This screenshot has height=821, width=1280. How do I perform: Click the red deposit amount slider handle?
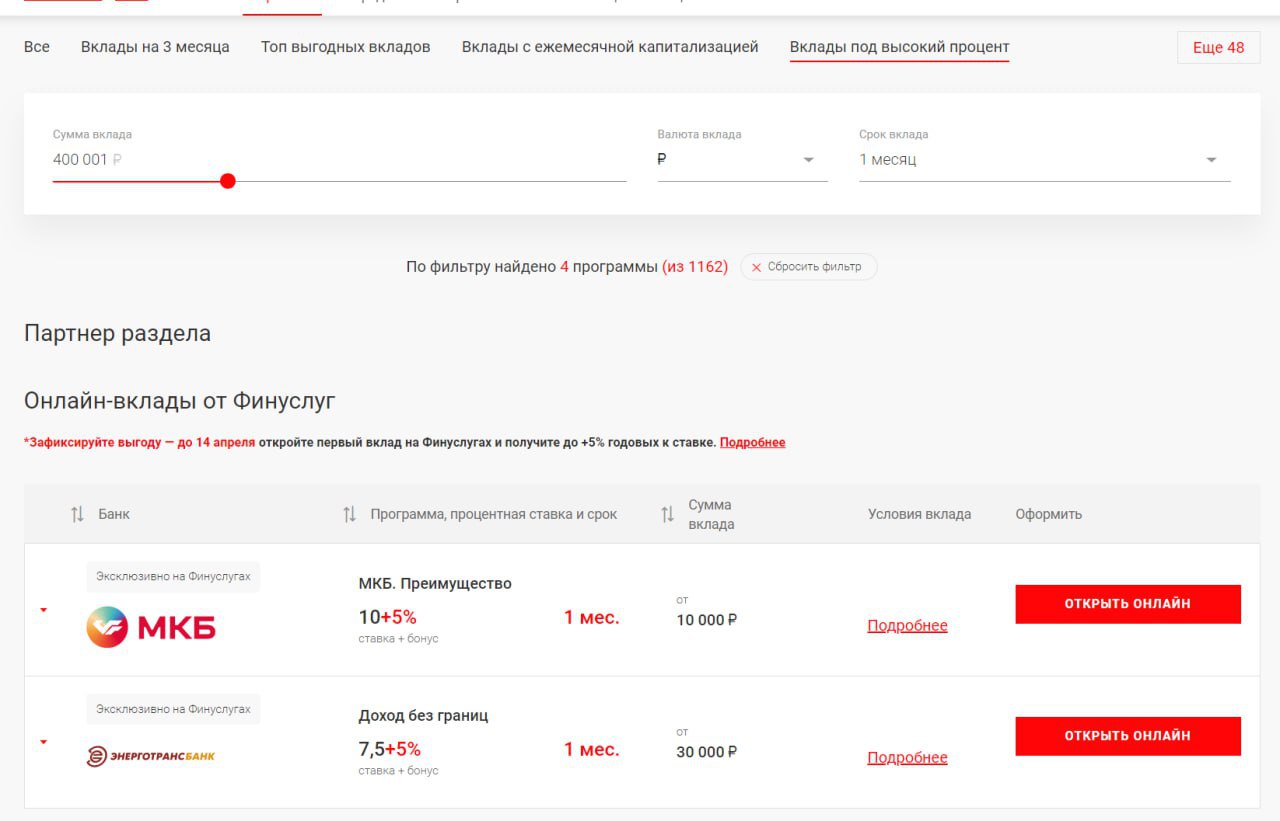[228, 181]
